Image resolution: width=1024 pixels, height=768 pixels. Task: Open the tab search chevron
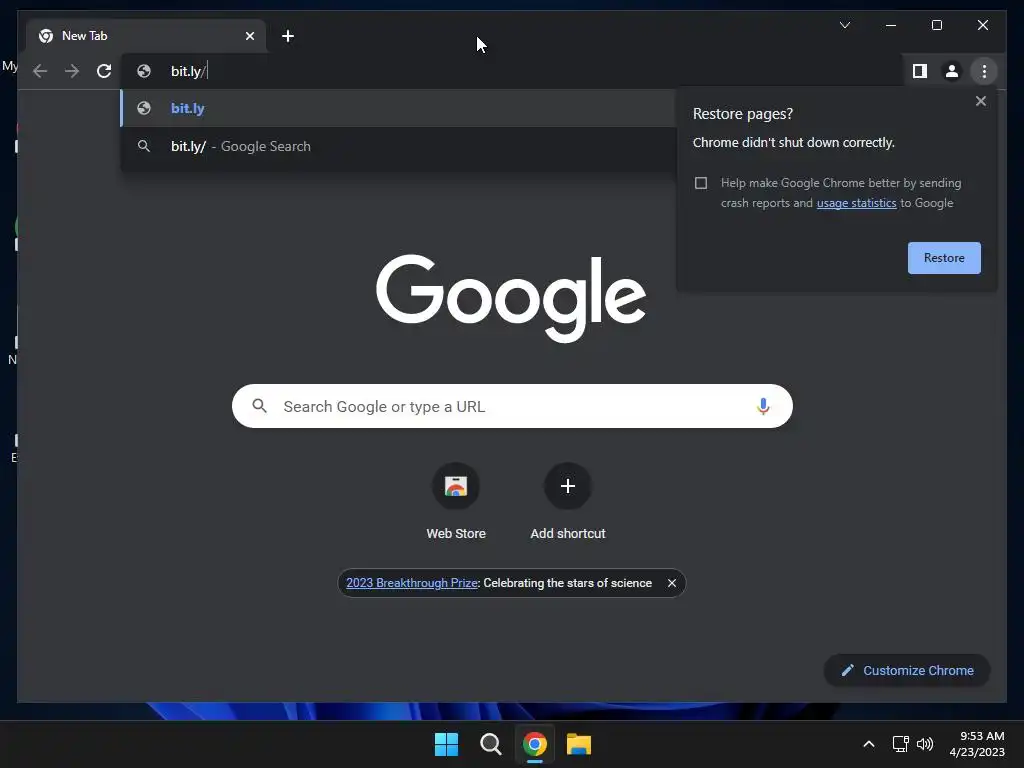tap(844, 25)
